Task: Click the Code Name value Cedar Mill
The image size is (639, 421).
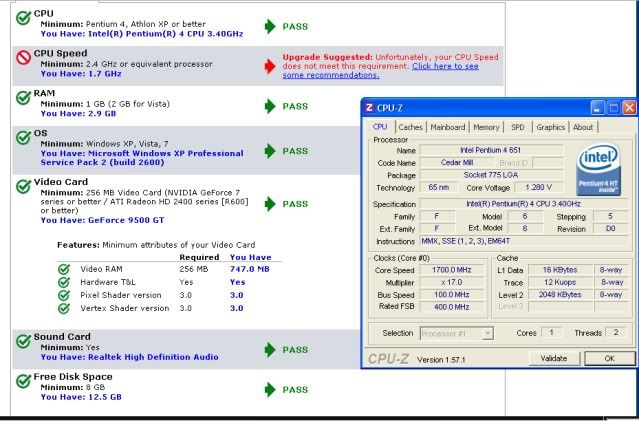Action: (x=456, y=163)
